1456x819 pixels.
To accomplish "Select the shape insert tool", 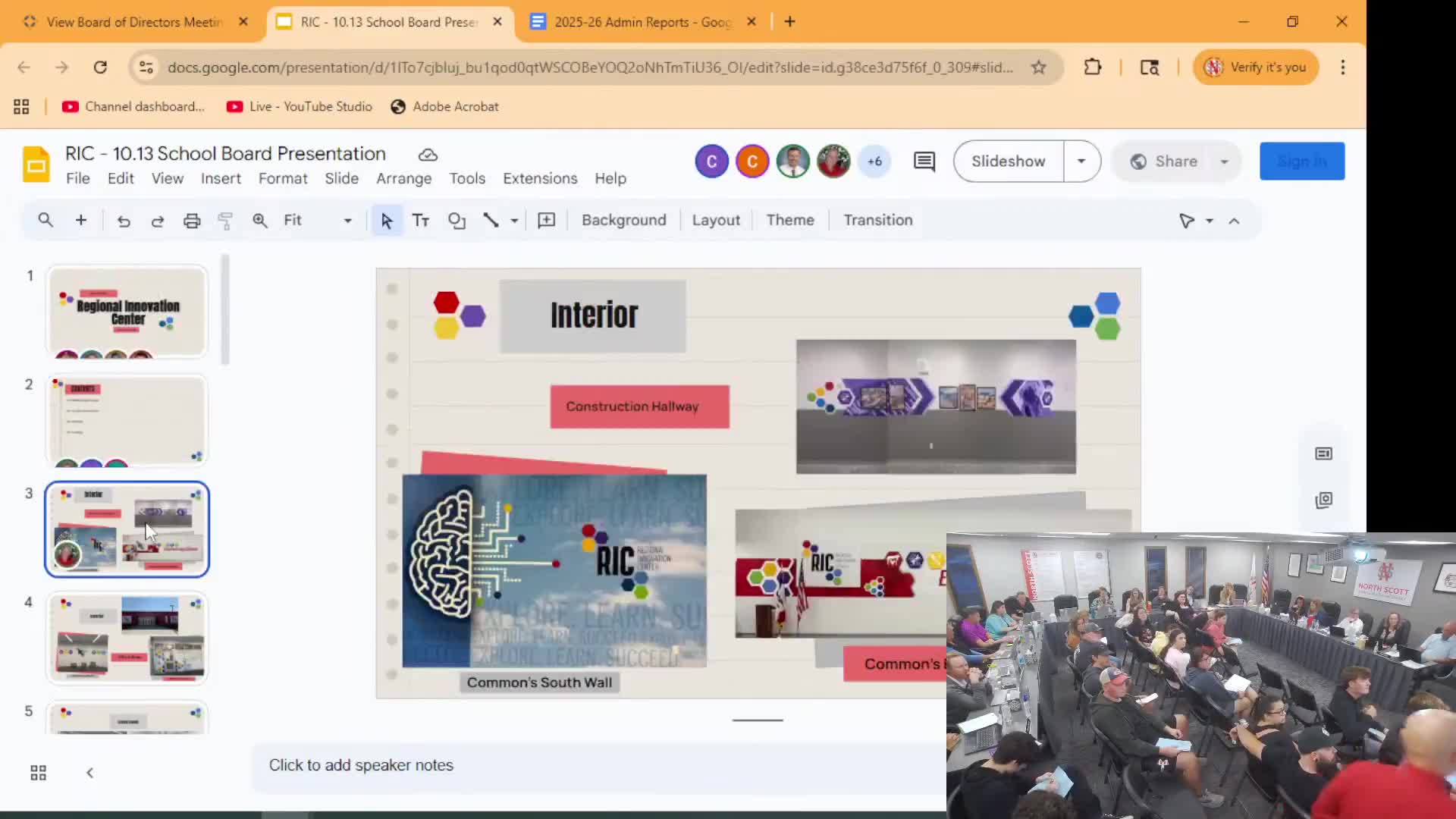I will click(457, 221).
